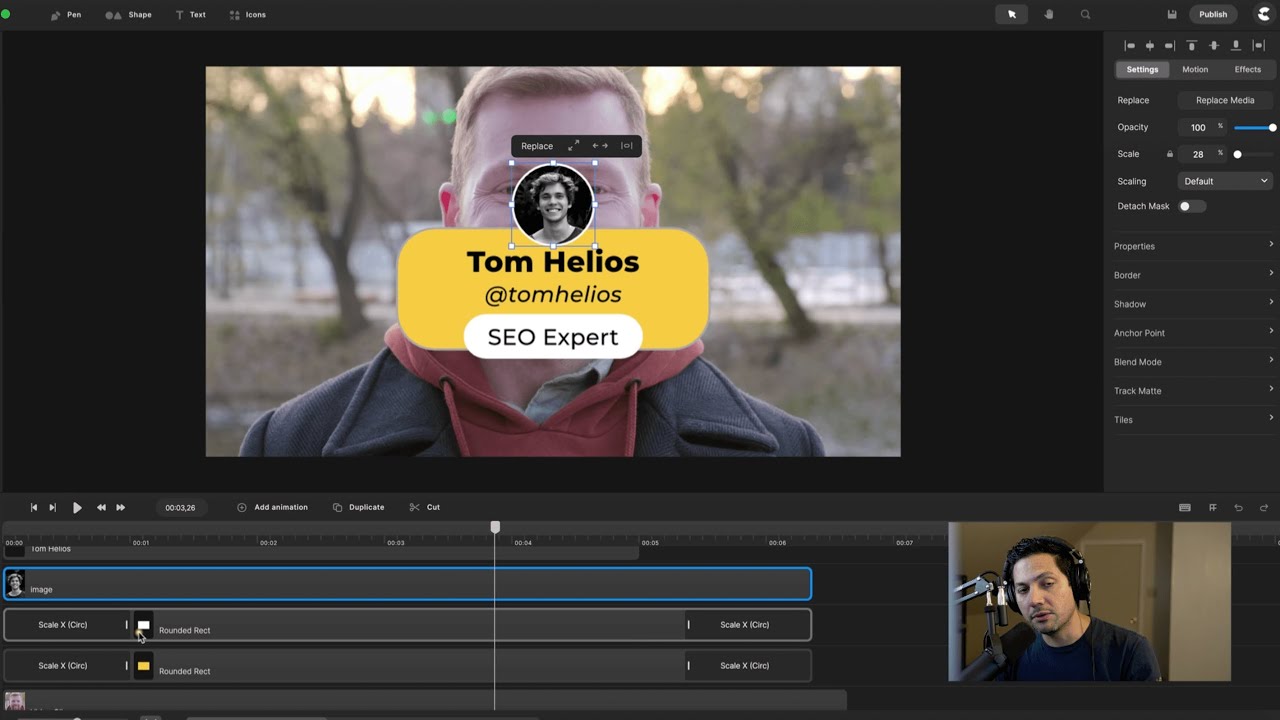Click the Scale slider

[x=1254, y=154]
